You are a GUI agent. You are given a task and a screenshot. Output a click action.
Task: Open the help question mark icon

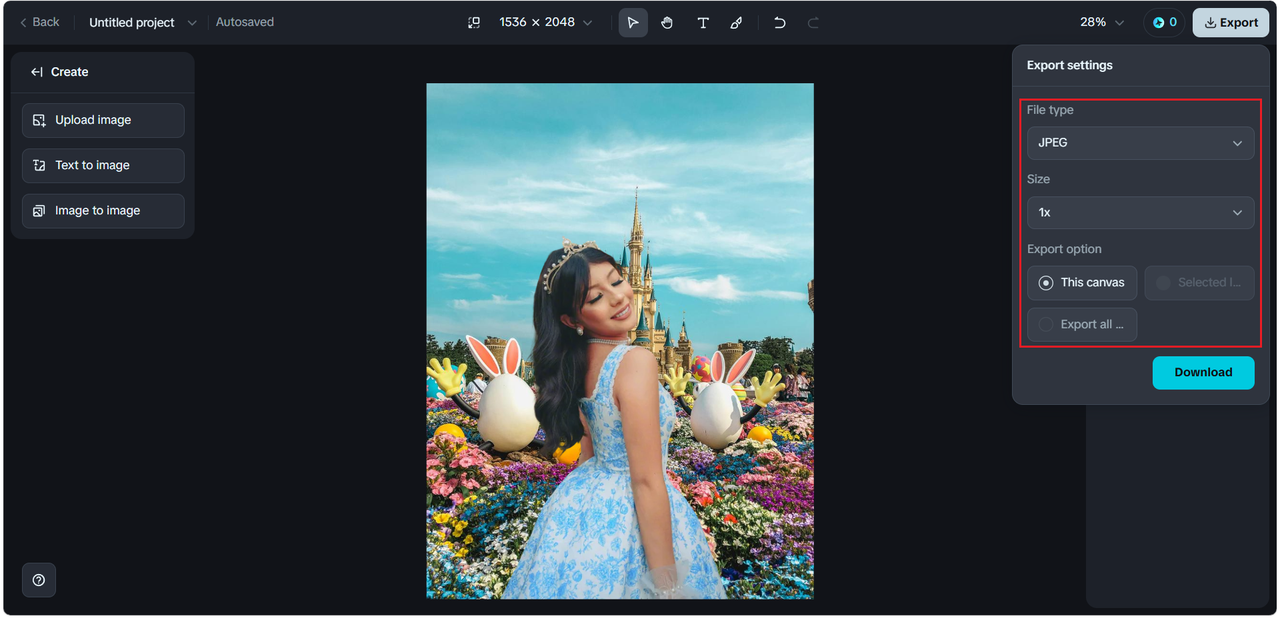[39, 580]
